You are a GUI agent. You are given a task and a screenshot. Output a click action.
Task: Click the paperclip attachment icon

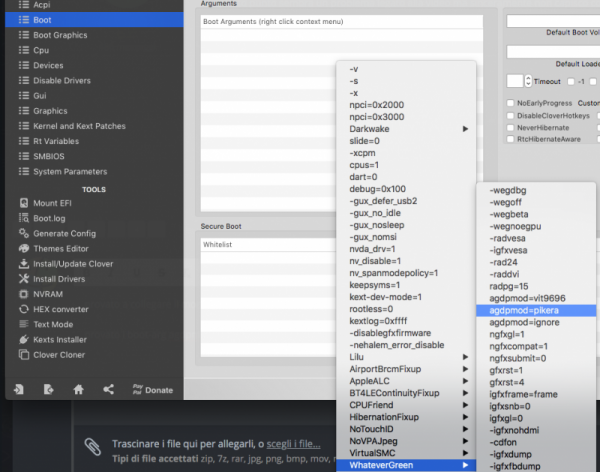[92, 447]
